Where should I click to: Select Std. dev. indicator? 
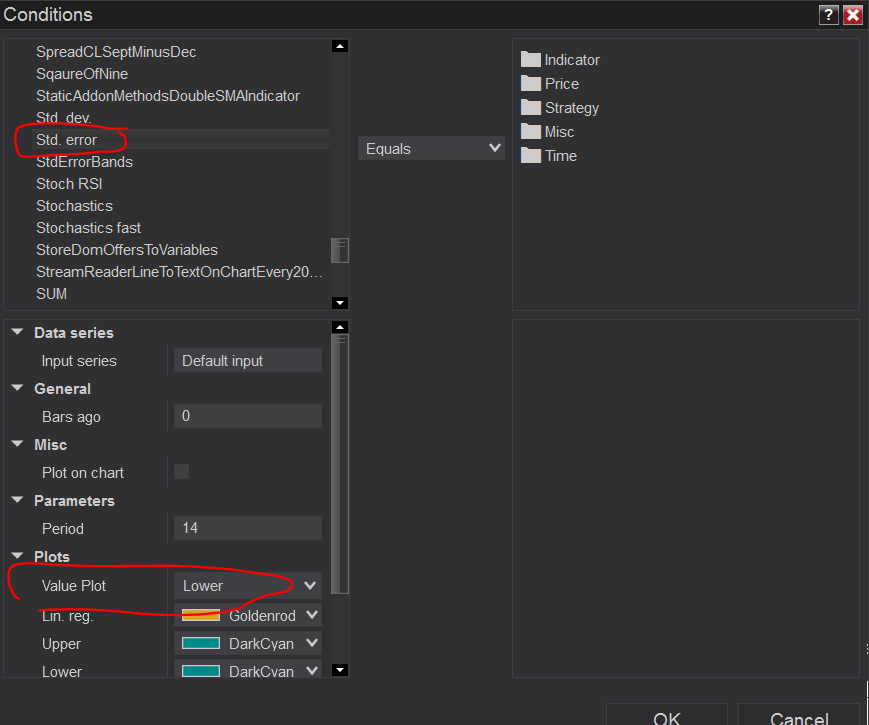point(64,118)
